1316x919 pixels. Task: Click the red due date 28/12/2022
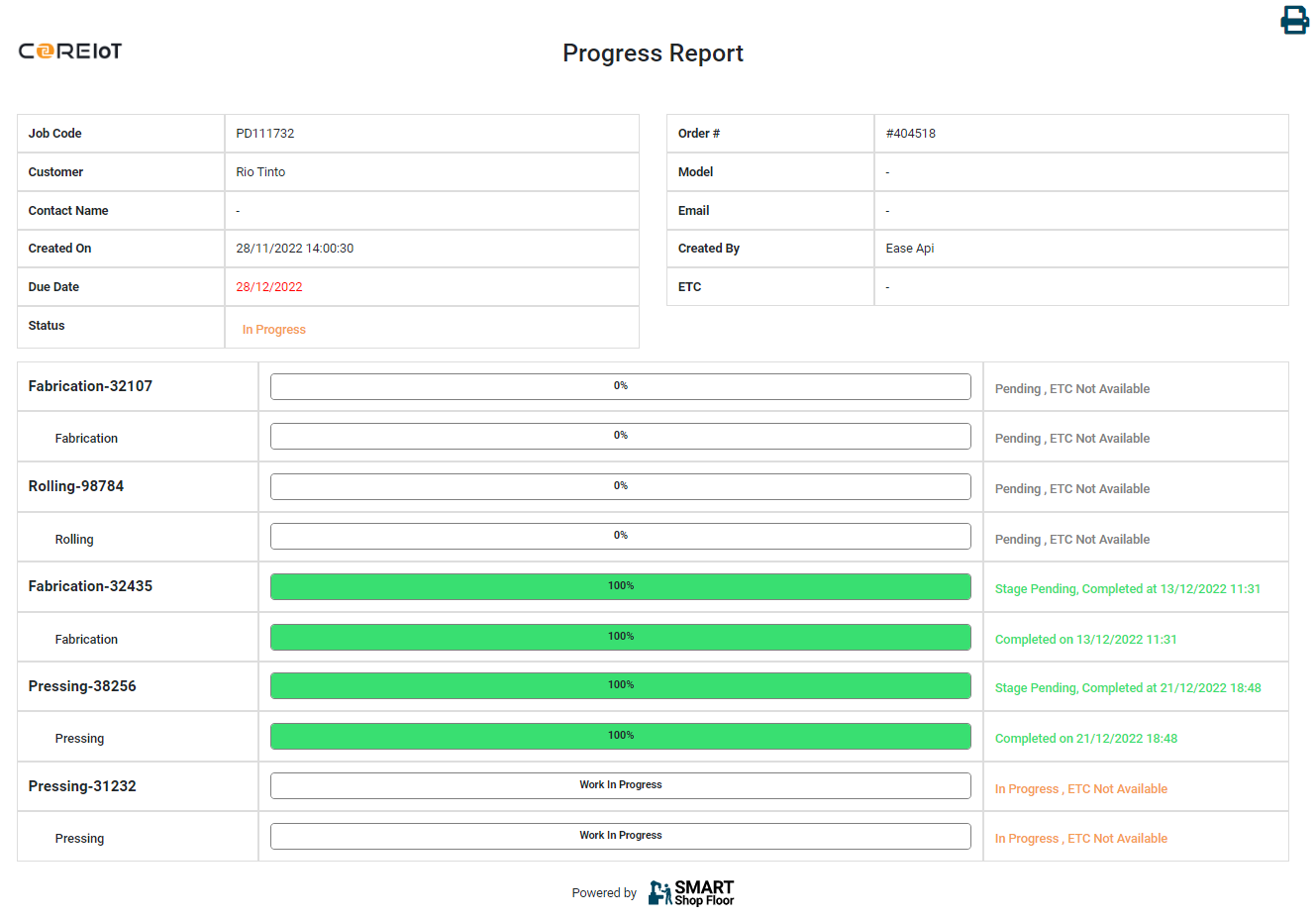(x=269, y=287)
